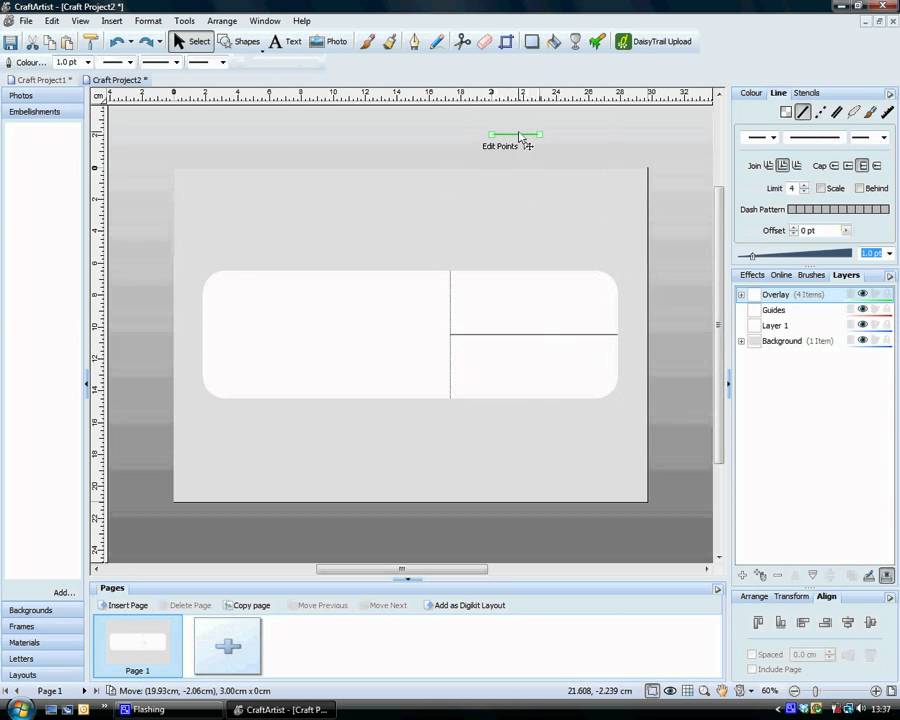Click the line width slider
Screen dimensions: 900x720
pos(794,253)
